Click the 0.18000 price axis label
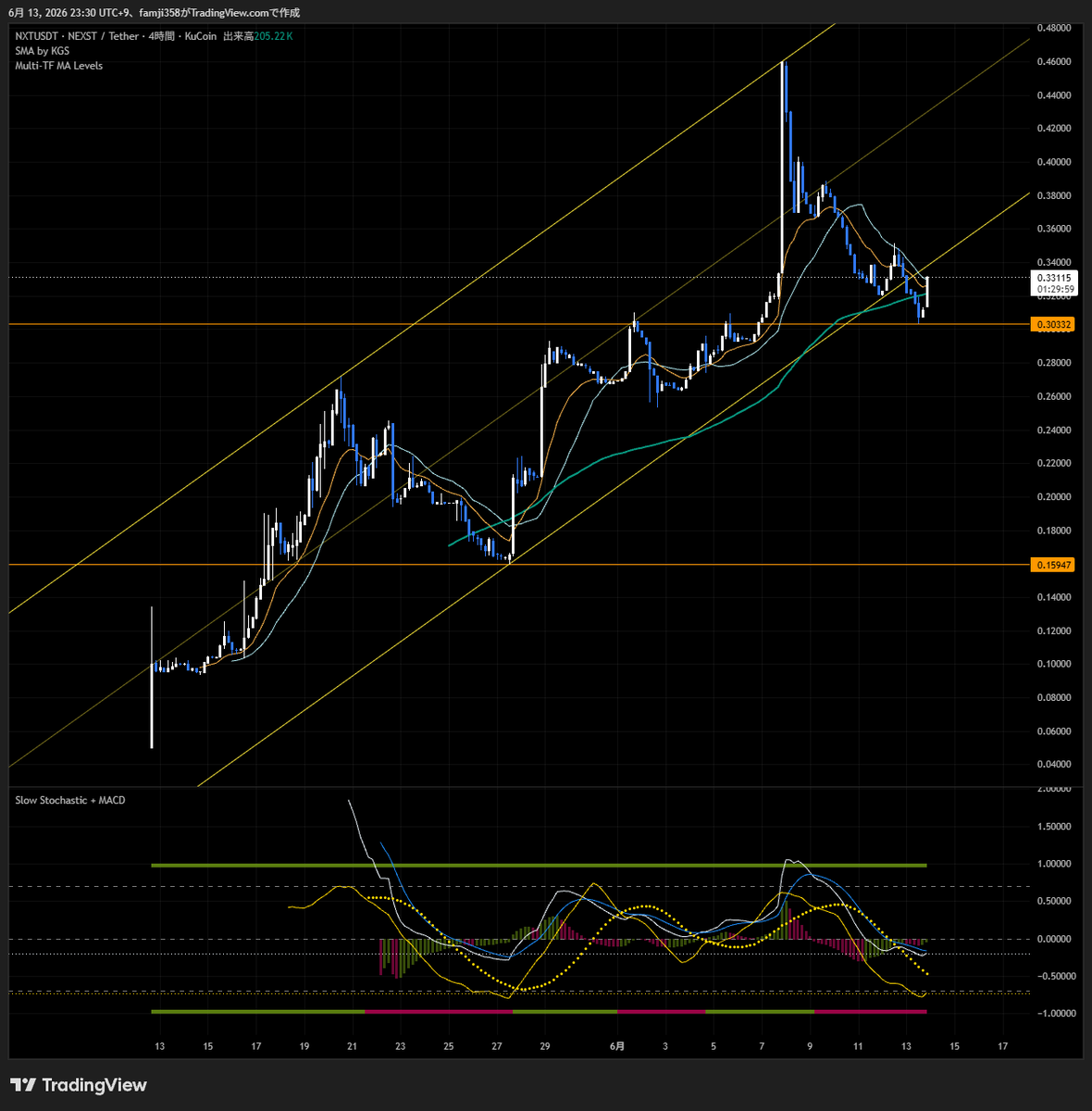The image size is (1092, 1111). click(x=1054, y=531)
